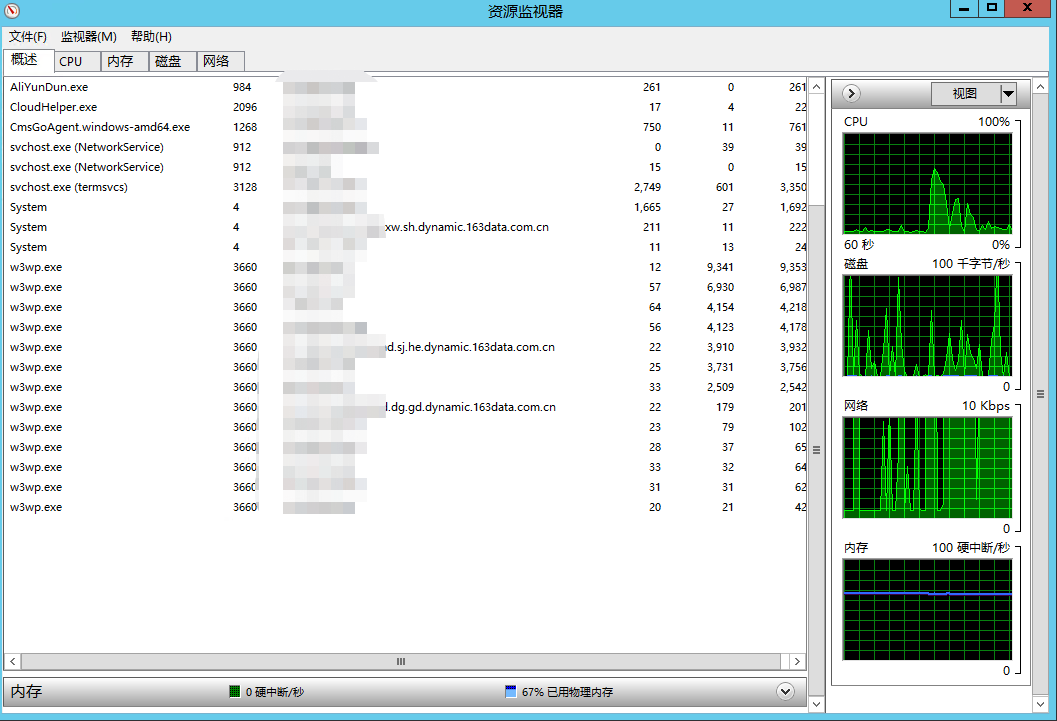Click PID 1268 of CmsGoAgent
Viewport: 1057px width, 721px height.
(x=245, y=127)
